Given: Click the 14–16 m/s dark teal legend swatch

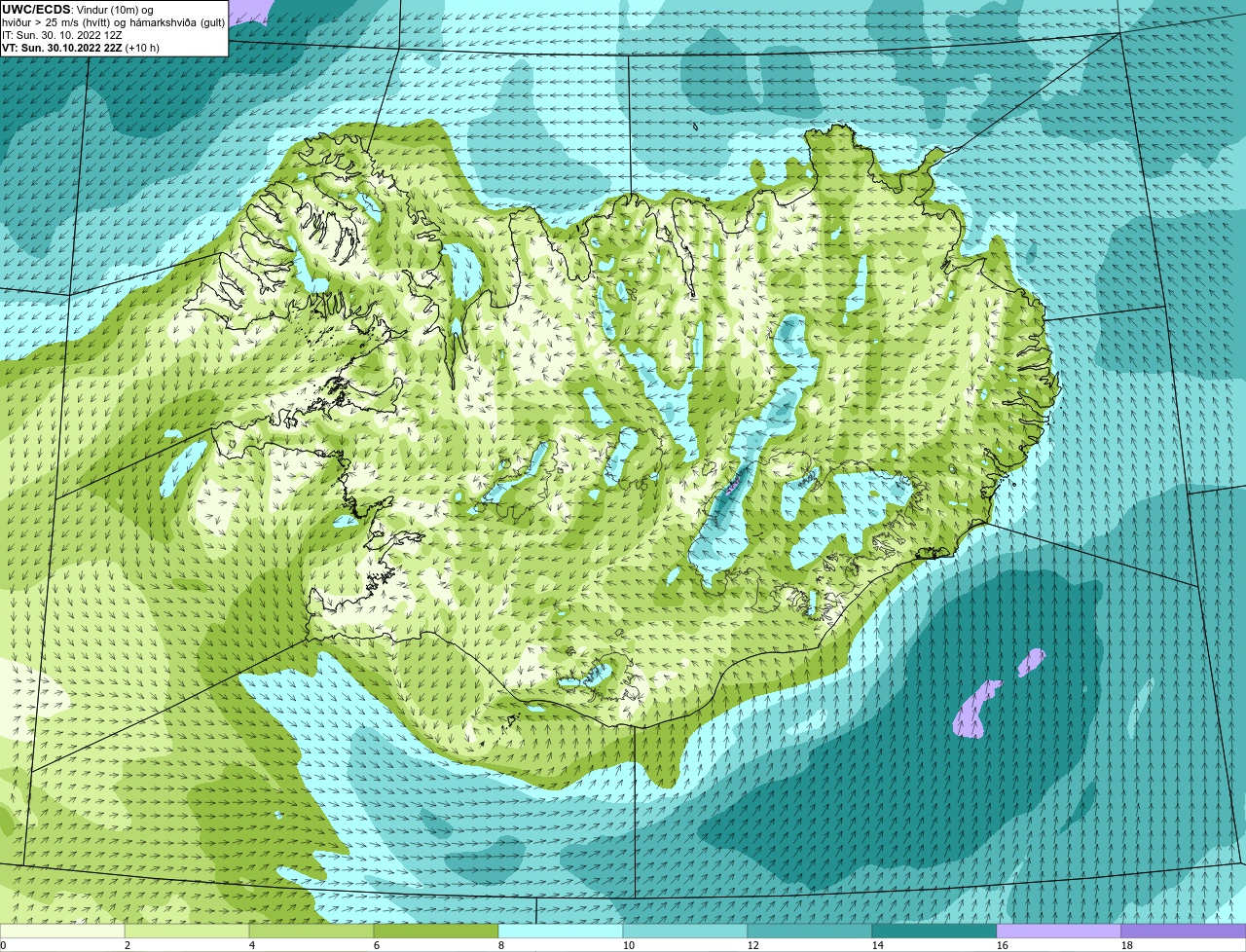Looking at the screenshot, I should [x=934, y=931].
